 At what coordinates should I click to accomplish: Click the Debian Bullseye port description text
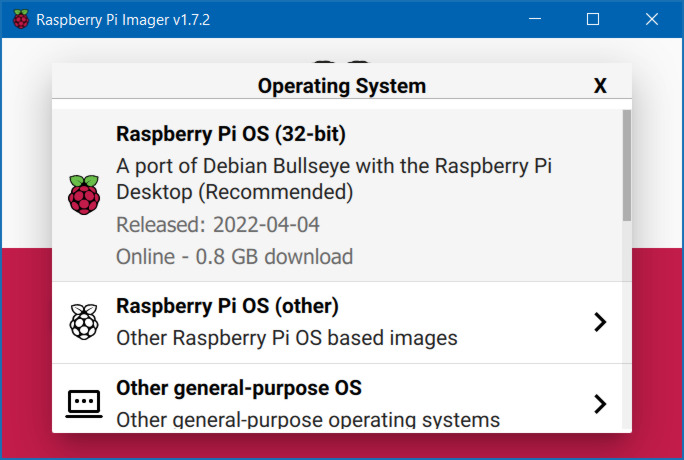pyautogui.click(x=334, y=177)
